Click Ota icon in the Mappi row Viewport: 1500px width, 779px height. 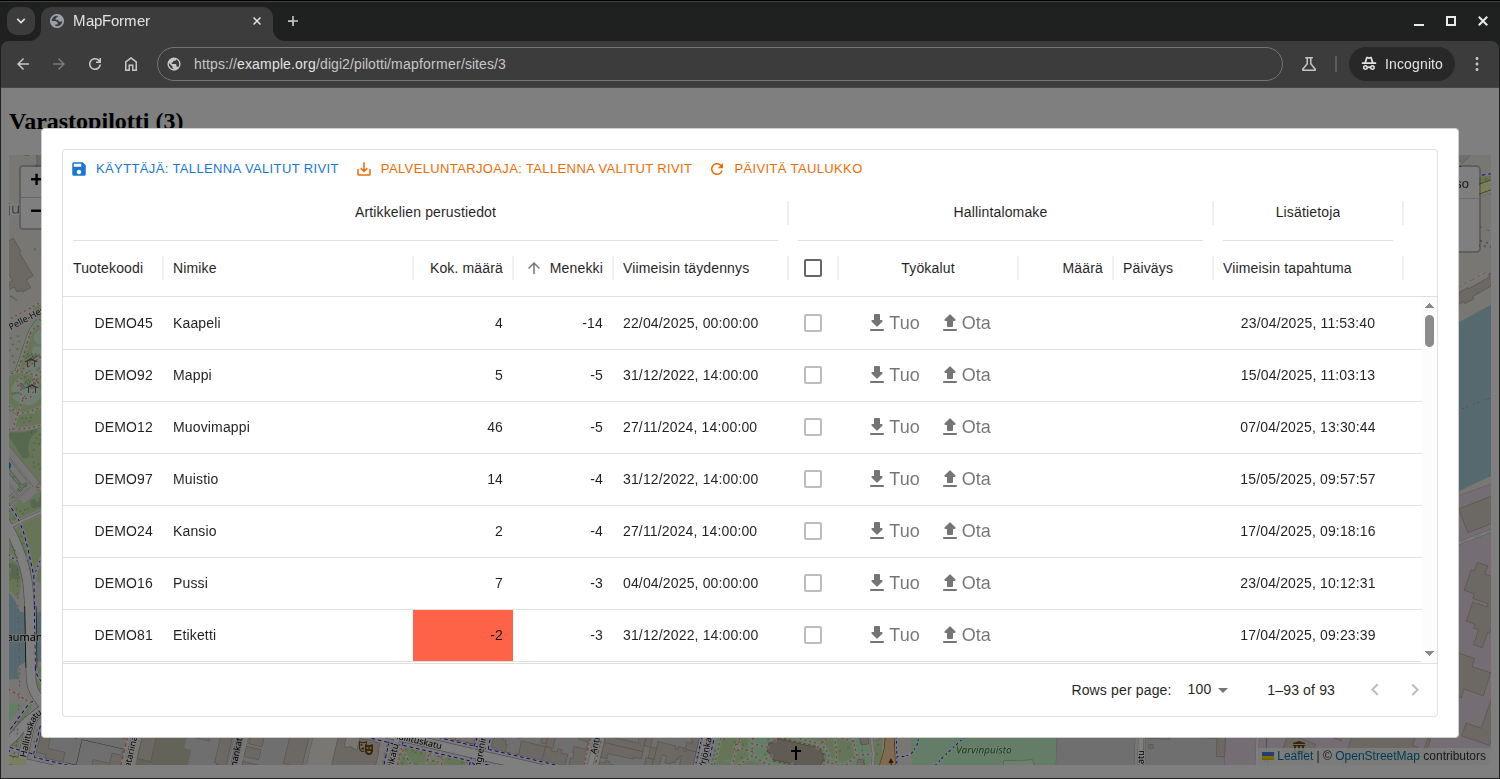[950, 374]
